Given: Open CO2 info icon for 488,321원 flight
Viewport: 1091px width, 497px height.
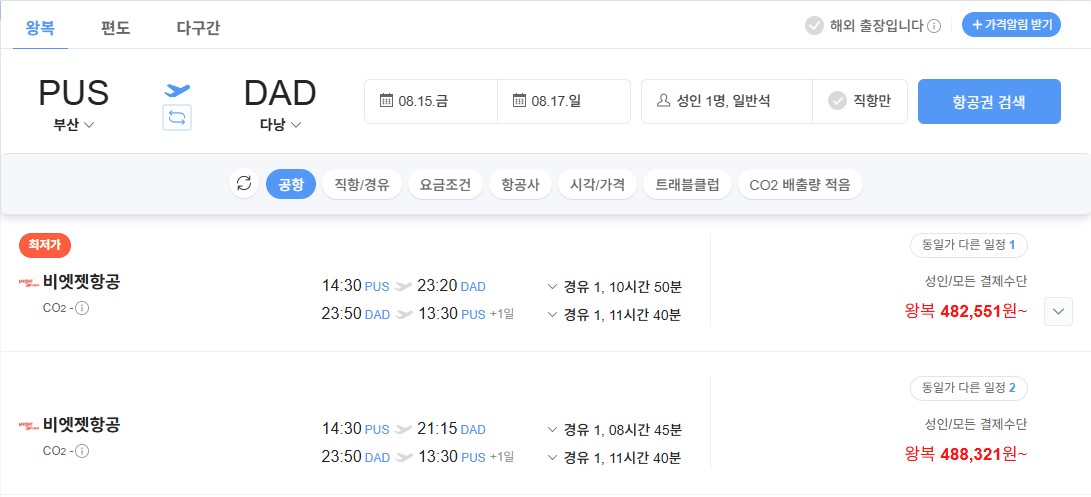Looking at the screenshot, I should click(81, 450).
